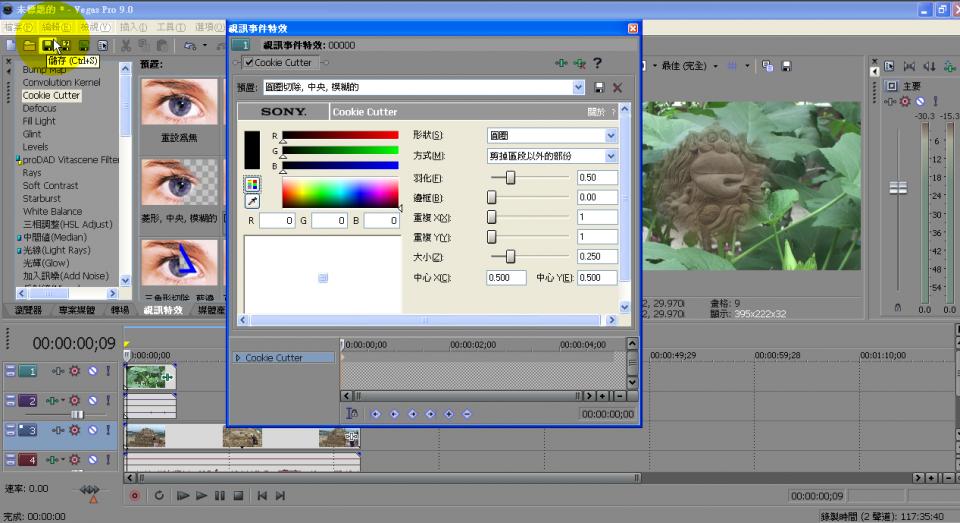Open track 3 automation settings gear icon
This screenshot has width=960, height=523.
[x=74, y=430]
